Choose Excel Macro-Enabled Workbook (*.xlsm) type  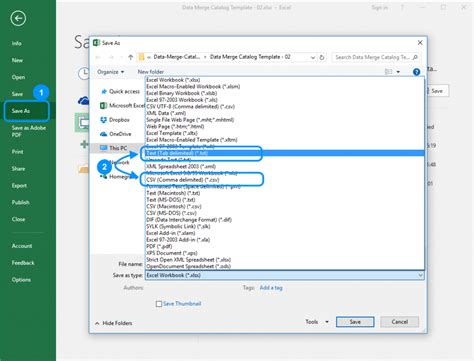point(285,87)
